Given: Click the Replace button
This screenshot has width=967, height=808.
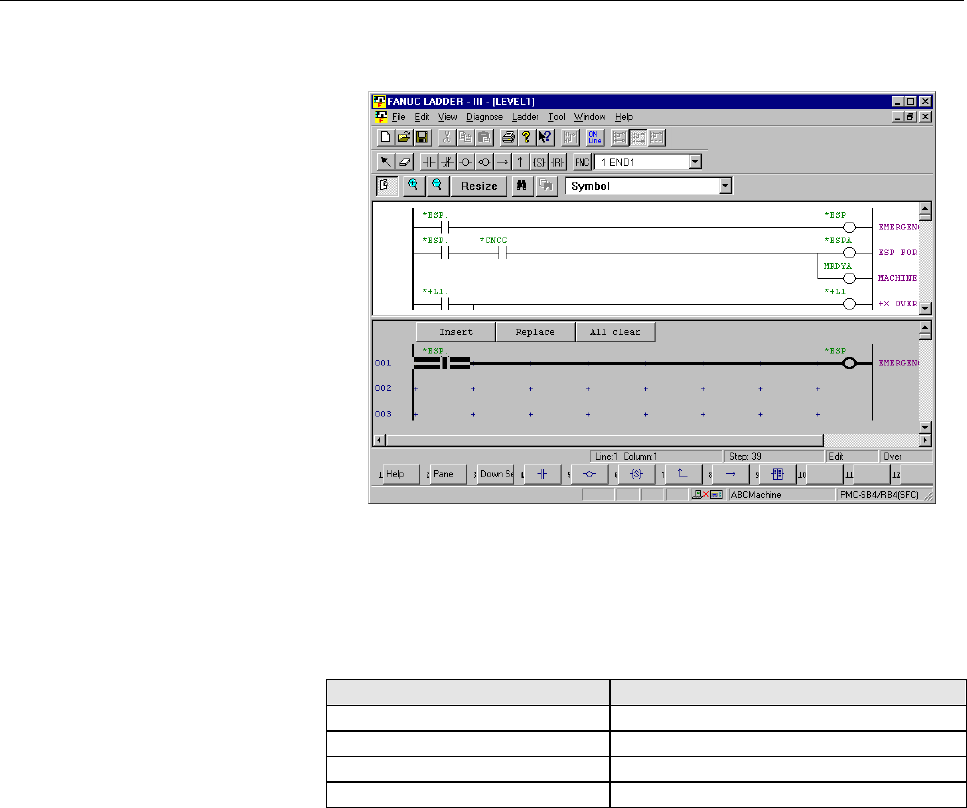Looking at the screenshot, I should (535, 332).
